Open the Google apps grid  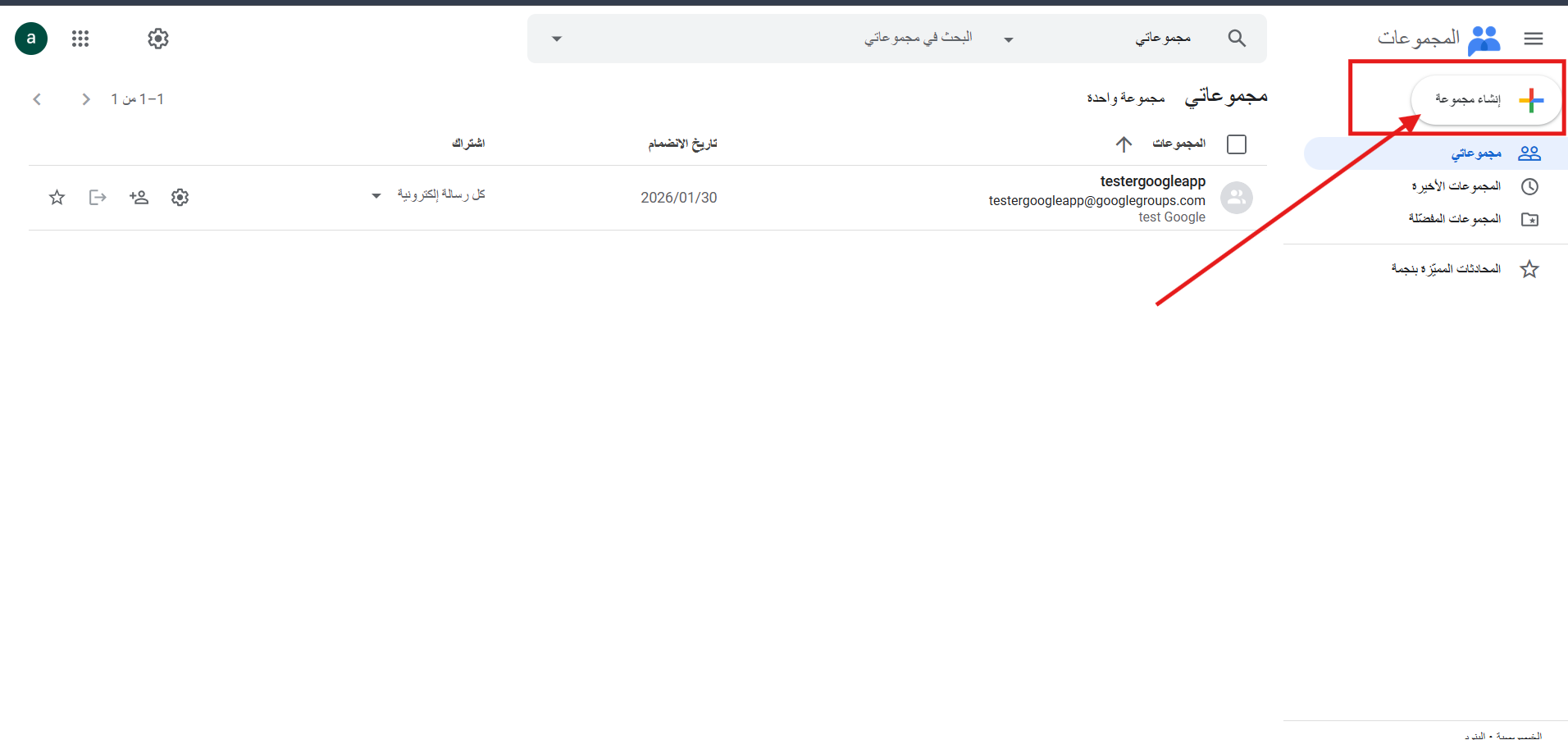tap(80, 39)
